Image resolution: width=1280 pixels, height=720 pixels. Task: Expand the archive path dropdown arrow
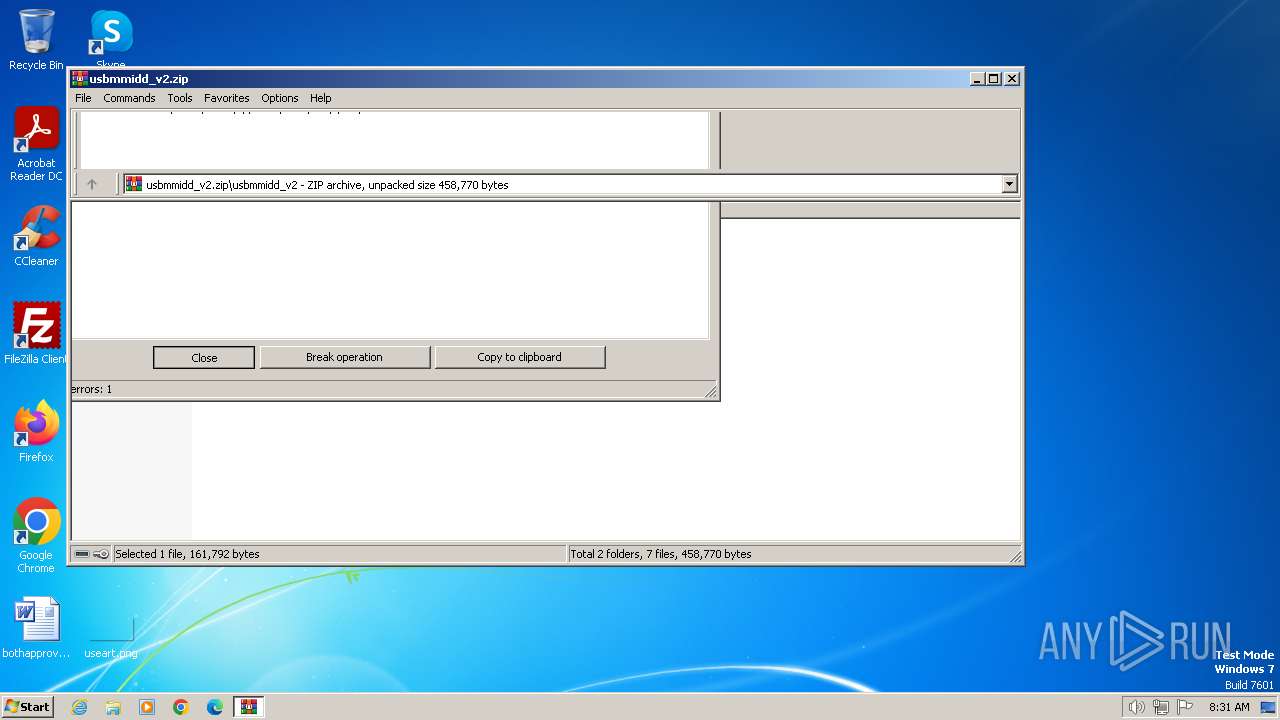click(x=1009, y=184)
